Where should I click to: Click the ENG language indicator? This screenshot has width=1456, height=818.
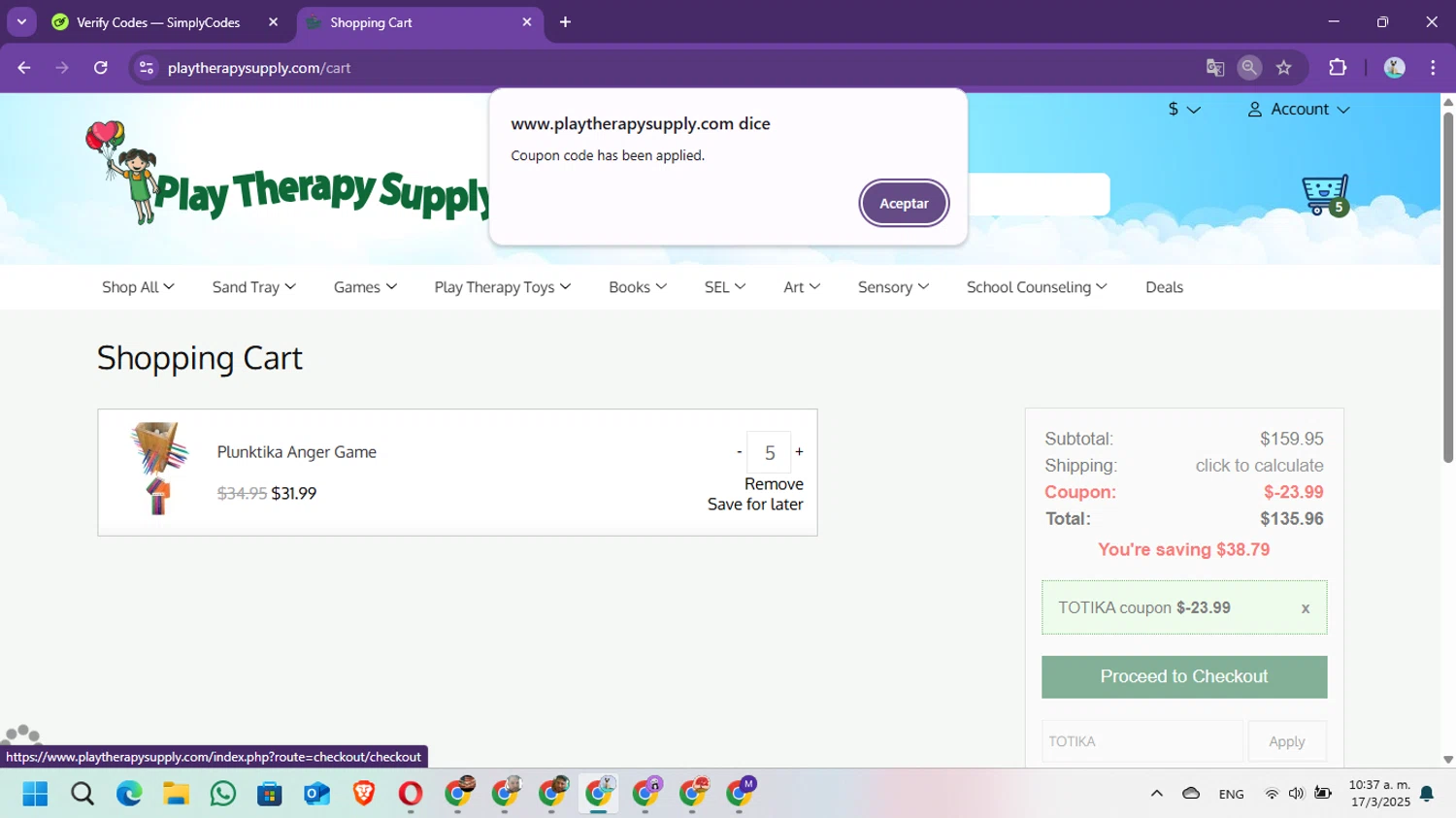(1231, 794)
